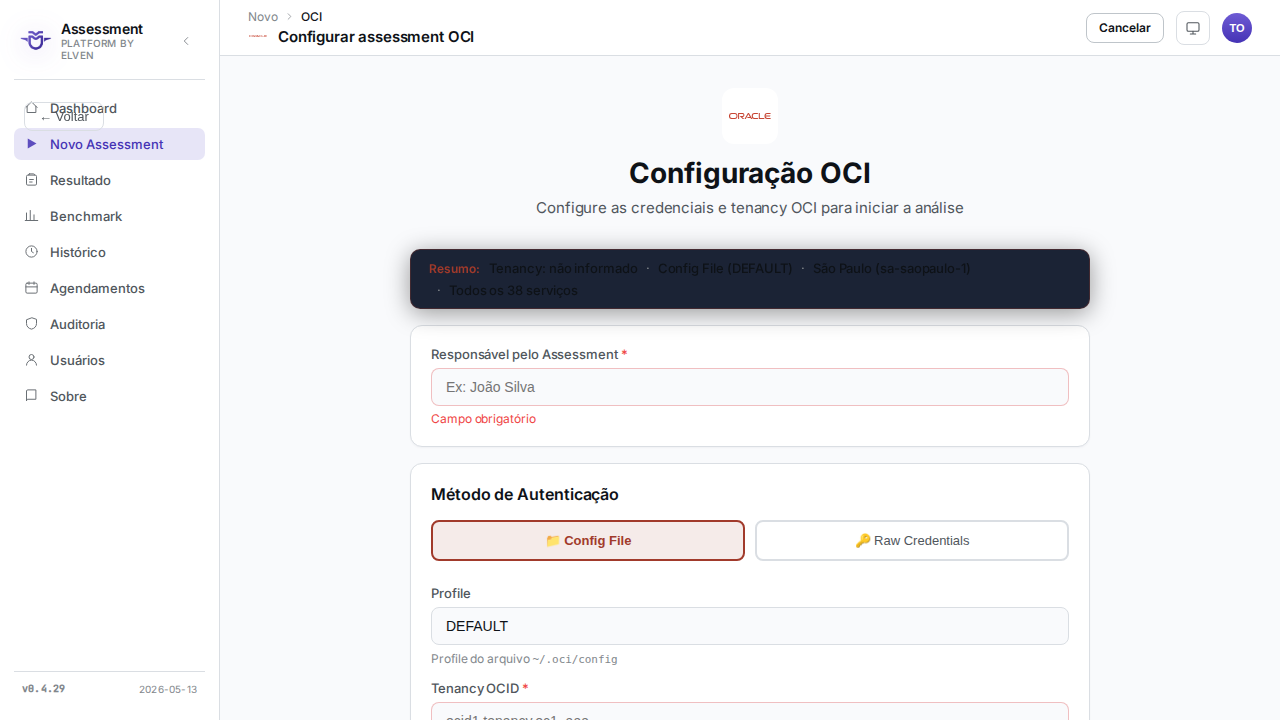Open the Resultado menu item
Image resolution: width=1280 pixels, height=720 pixels.
[x=109, y=180]
